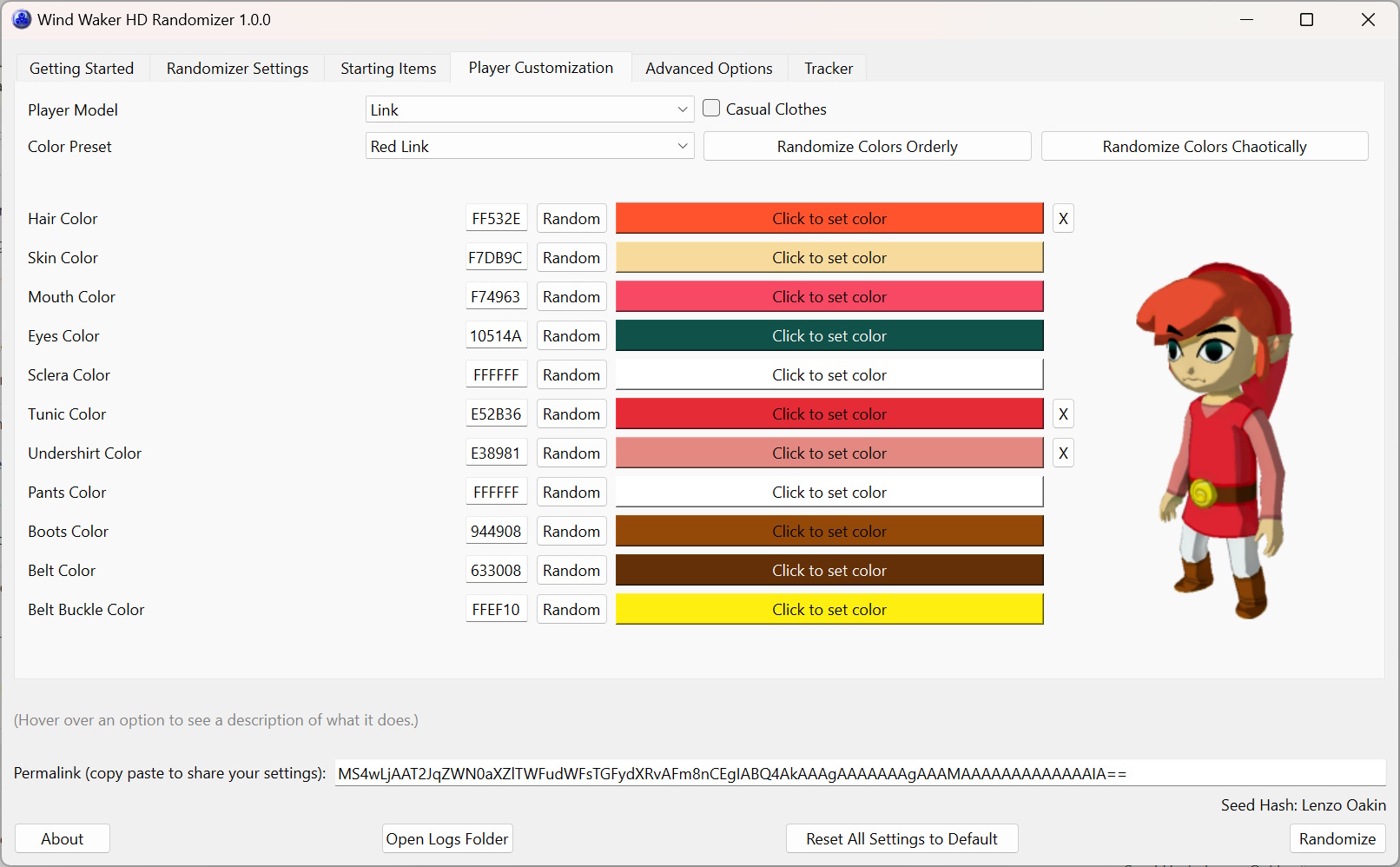Close the Wind Waker HD Randomizer window
This screenshot has width=1400, height=867.
click(x=1368, y=19)
